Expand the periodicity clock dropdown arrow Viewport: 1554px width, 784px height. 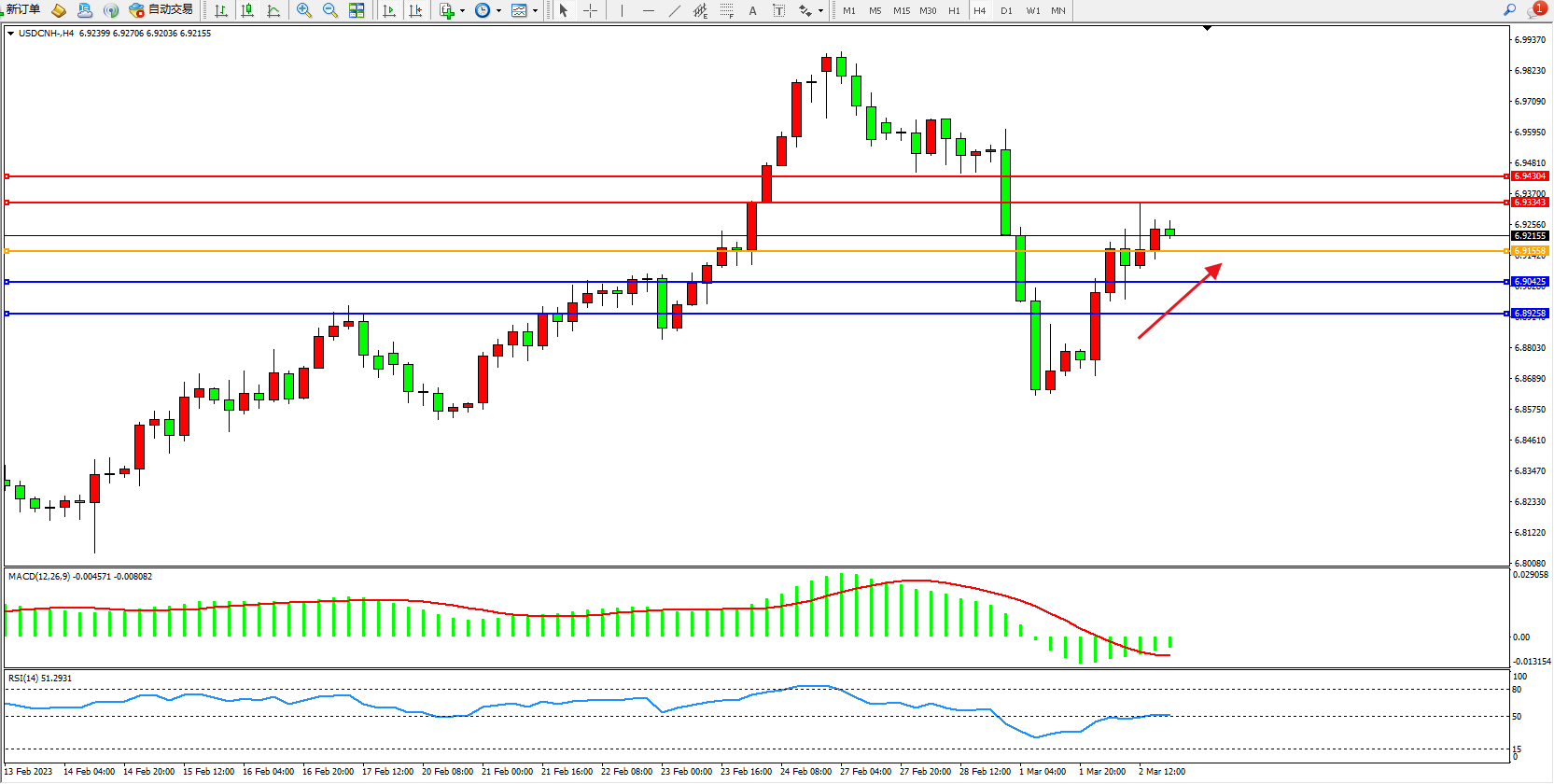498,11
